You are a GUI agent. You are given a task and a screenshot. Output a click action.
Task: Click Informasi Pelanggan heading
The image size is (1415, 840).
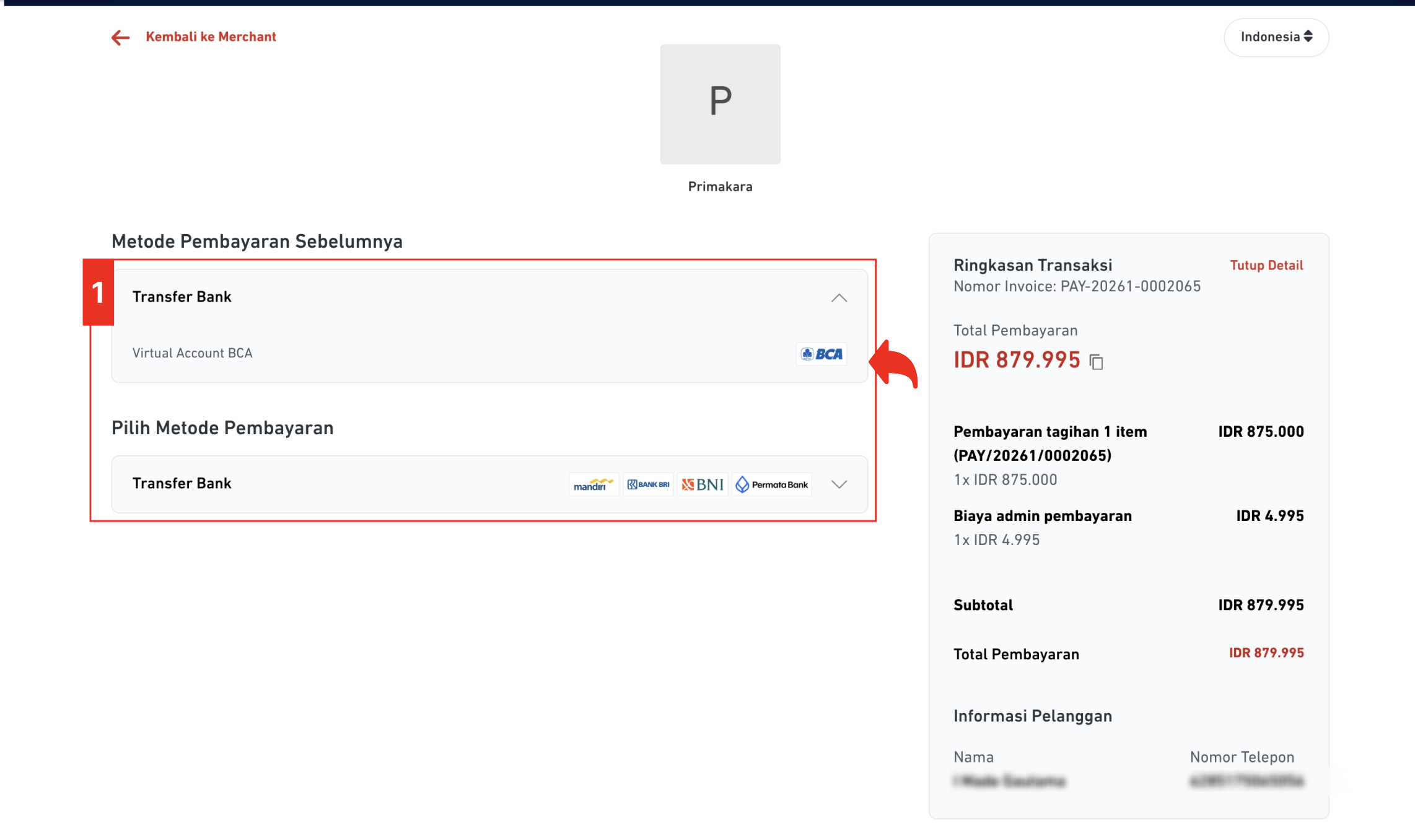1033,716
